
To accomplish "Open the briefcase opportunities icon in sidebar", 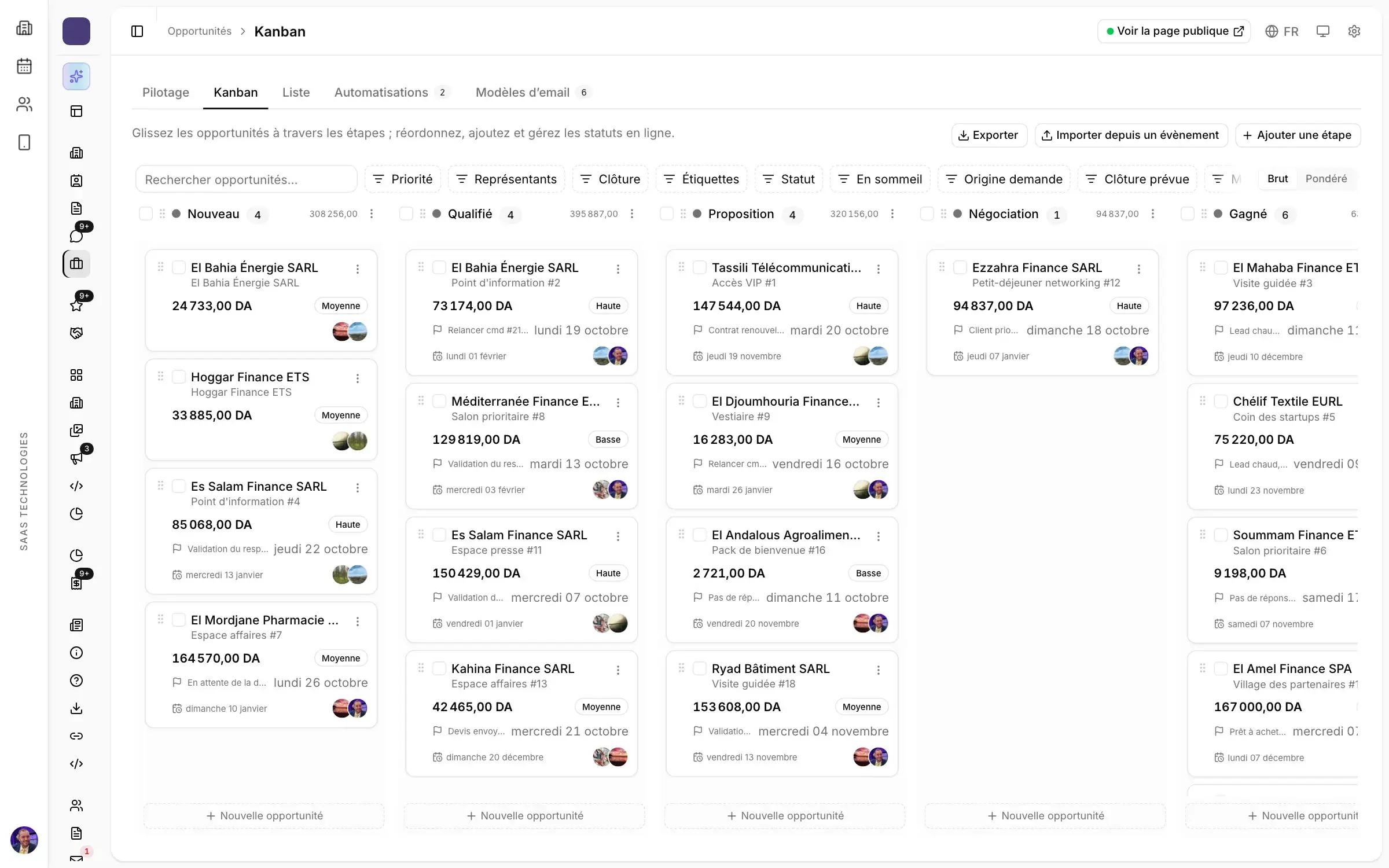I will 76,264.
